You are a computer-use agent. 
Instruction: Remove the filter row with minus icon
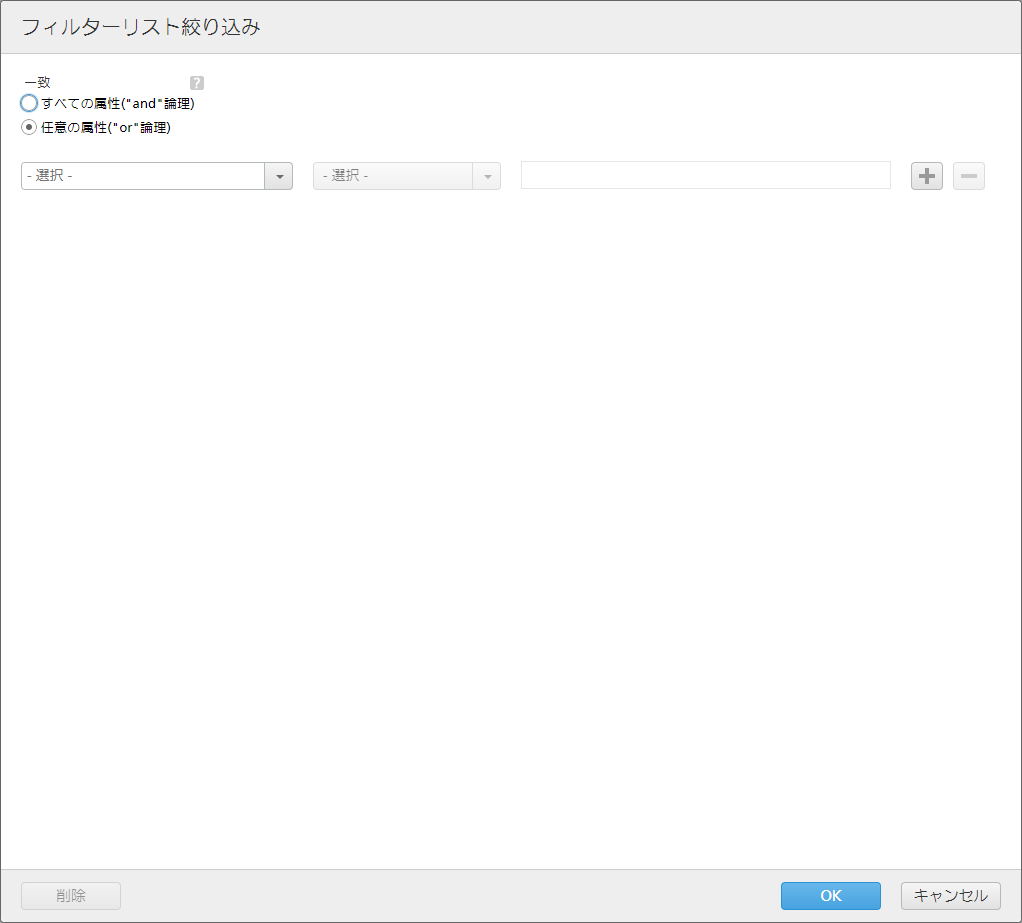(968, 176)
